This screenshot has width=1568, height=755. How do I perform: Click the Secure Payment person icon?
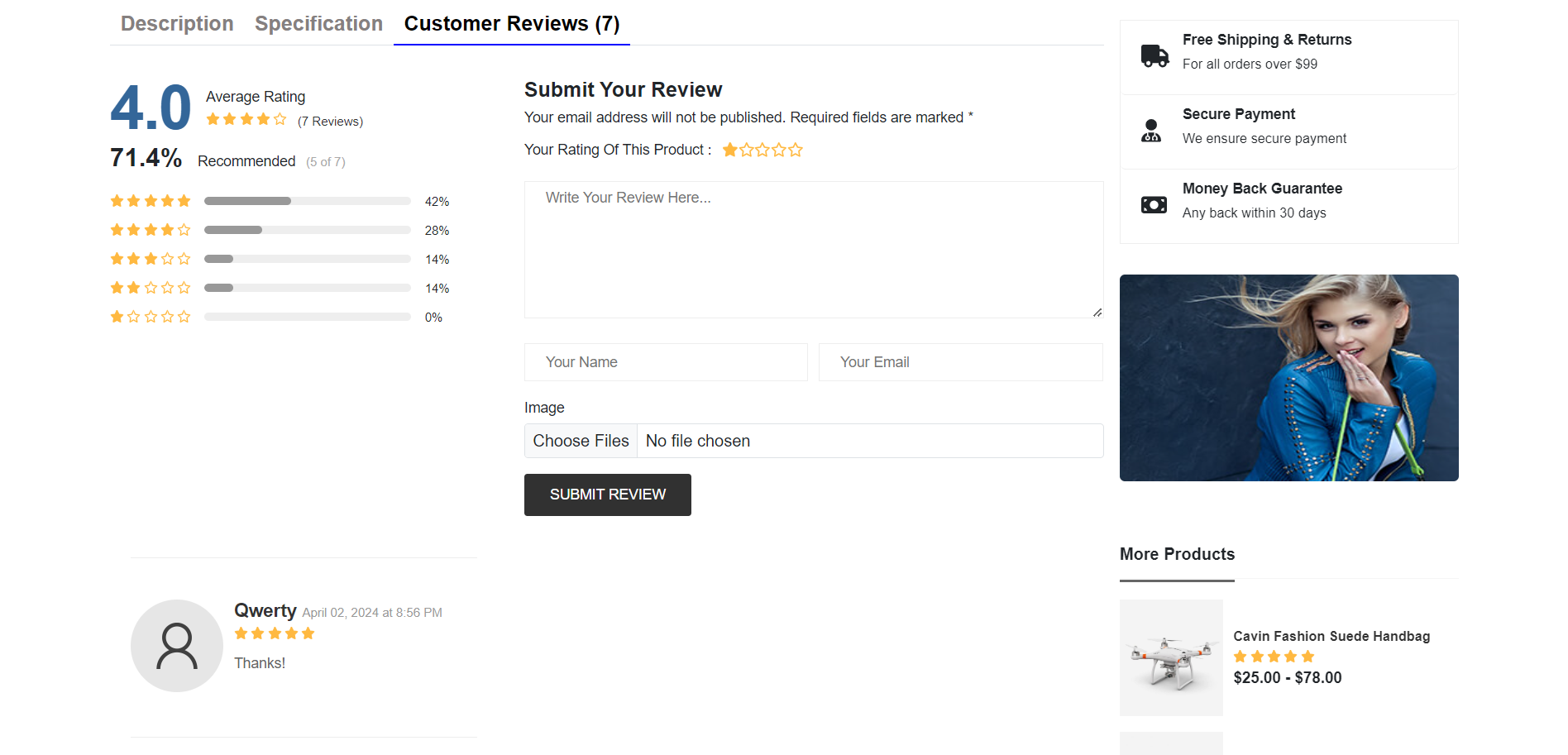coord(1151,131)
